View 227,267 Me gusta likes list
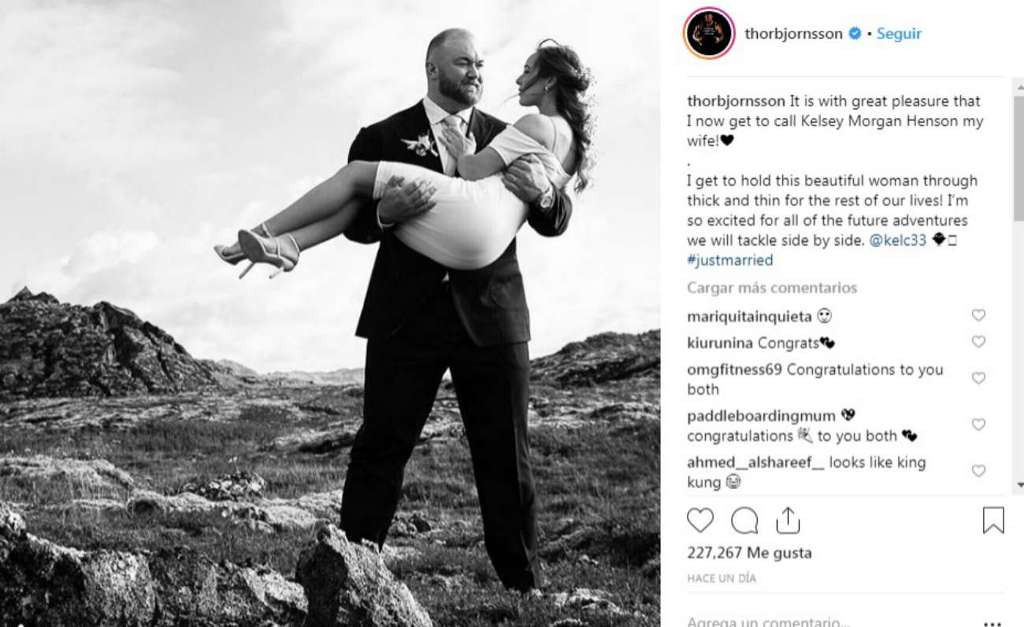Viewport: 1024px width, 627px height. pyautogui.click(x=750, y=553)
